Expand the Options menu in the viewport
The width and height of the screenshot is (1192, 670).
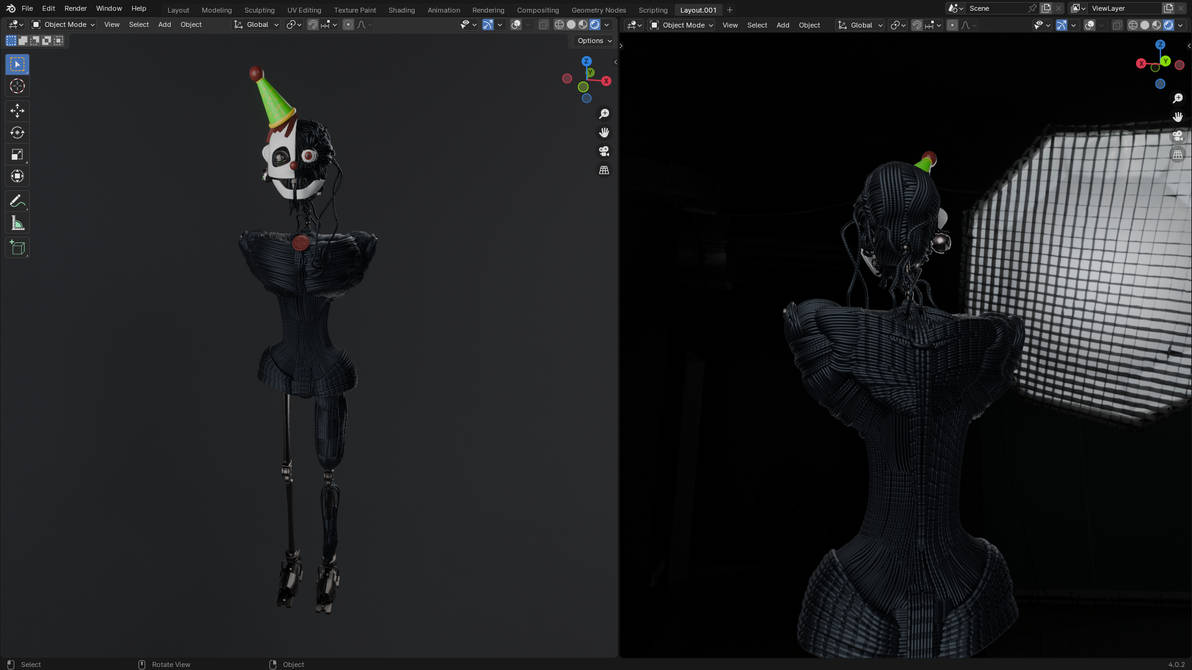592,41
